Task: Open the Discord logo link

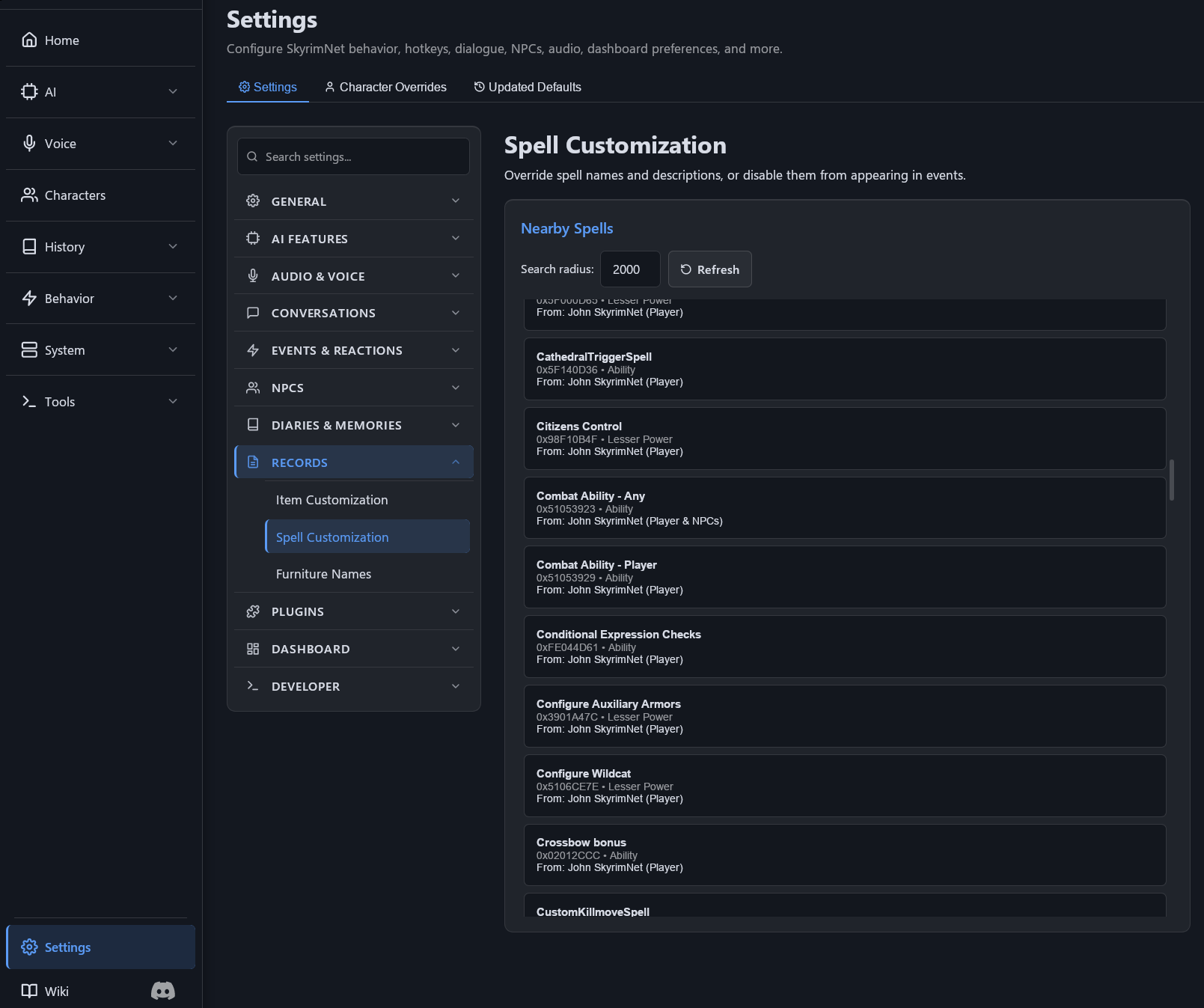Action: coord(163,991)
